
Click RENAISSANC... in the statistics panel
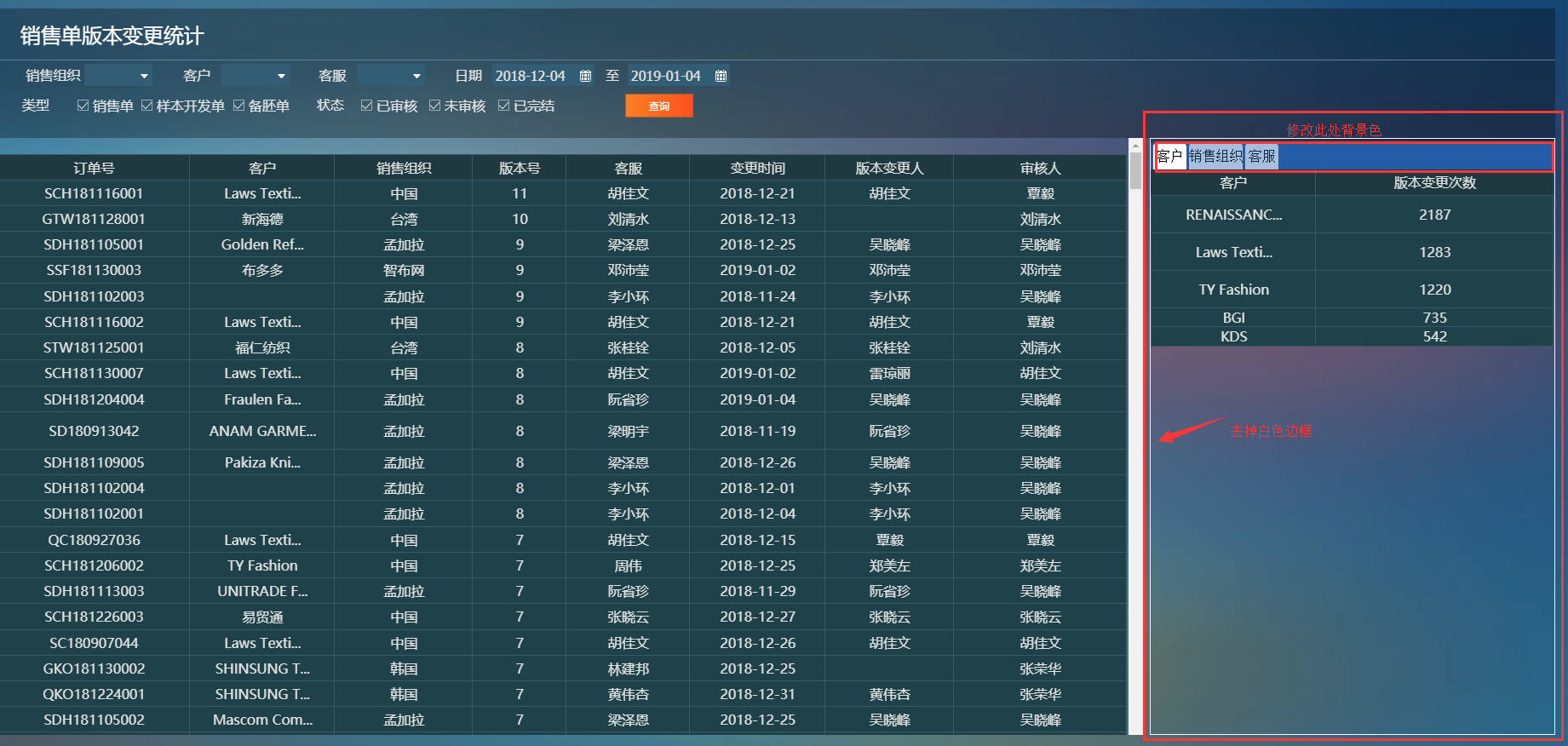pos(1233,215)
